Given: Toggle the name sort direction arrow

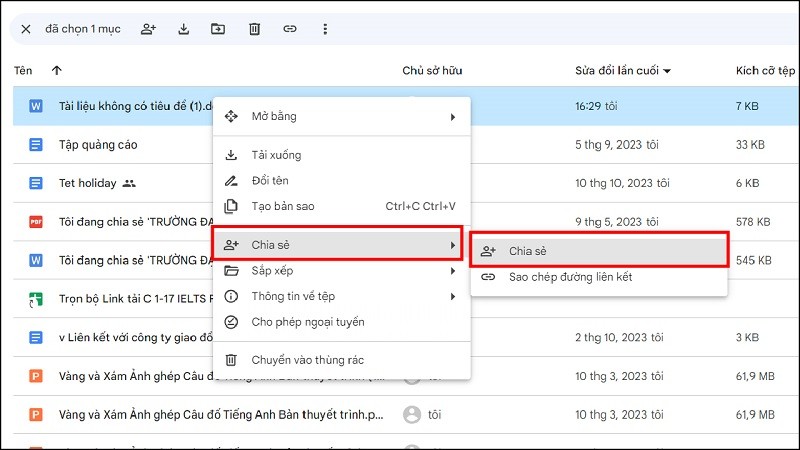Looking at the screenshot, I should pos(57,70).
